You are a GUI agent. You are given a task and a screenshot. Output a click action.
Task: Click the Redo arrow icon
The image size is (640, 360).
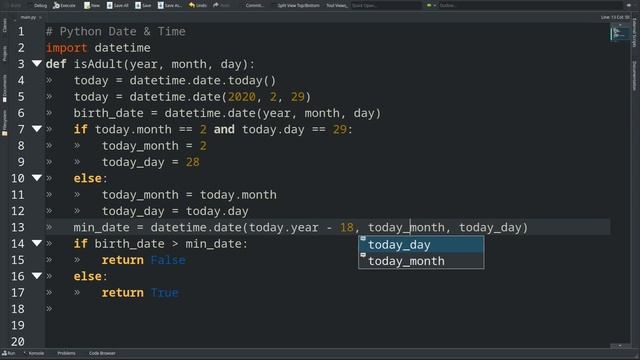[x=216, y=5]
